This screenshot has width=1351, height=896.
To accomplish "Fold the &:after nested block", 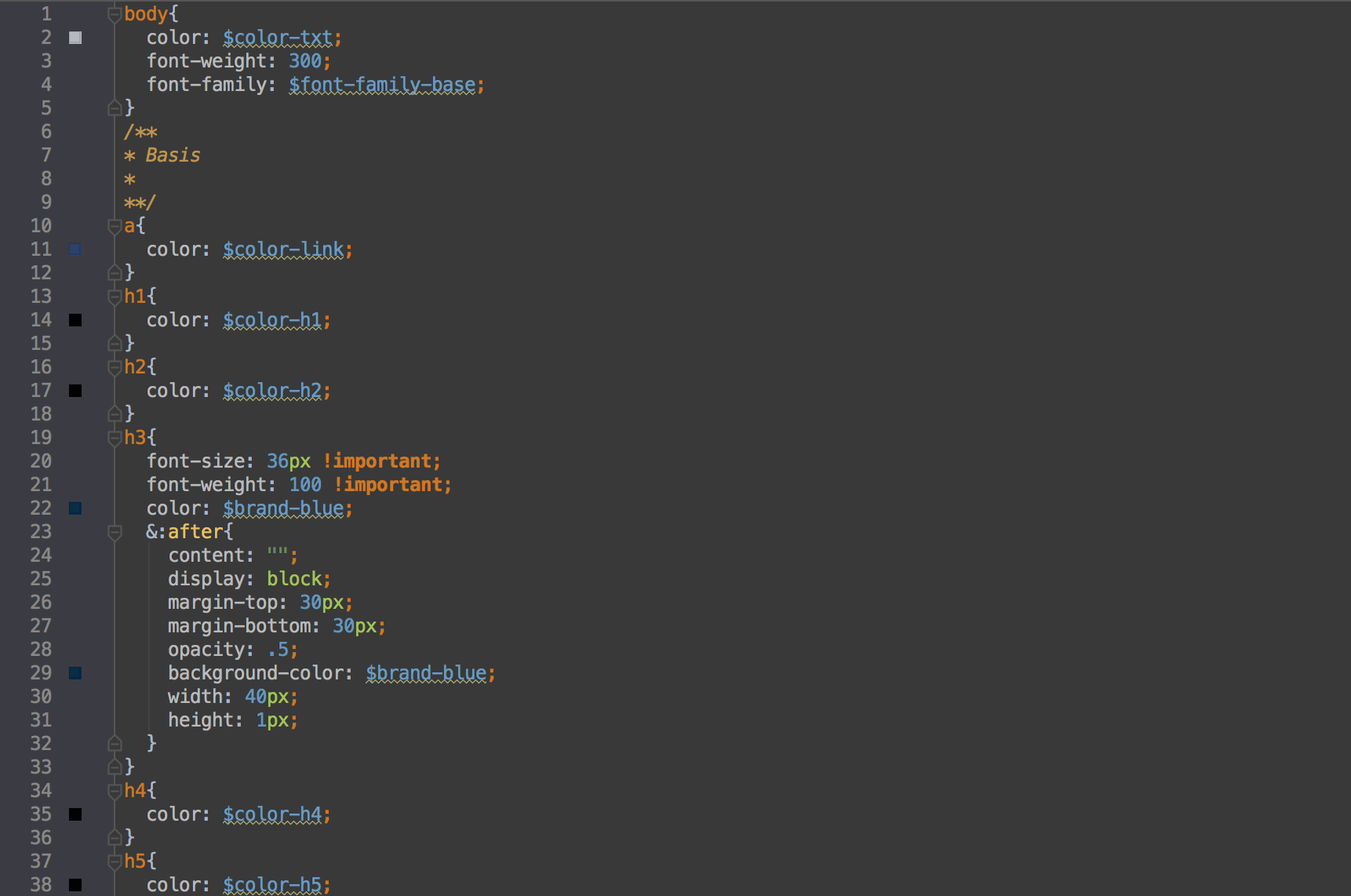I will pos(115,532).
